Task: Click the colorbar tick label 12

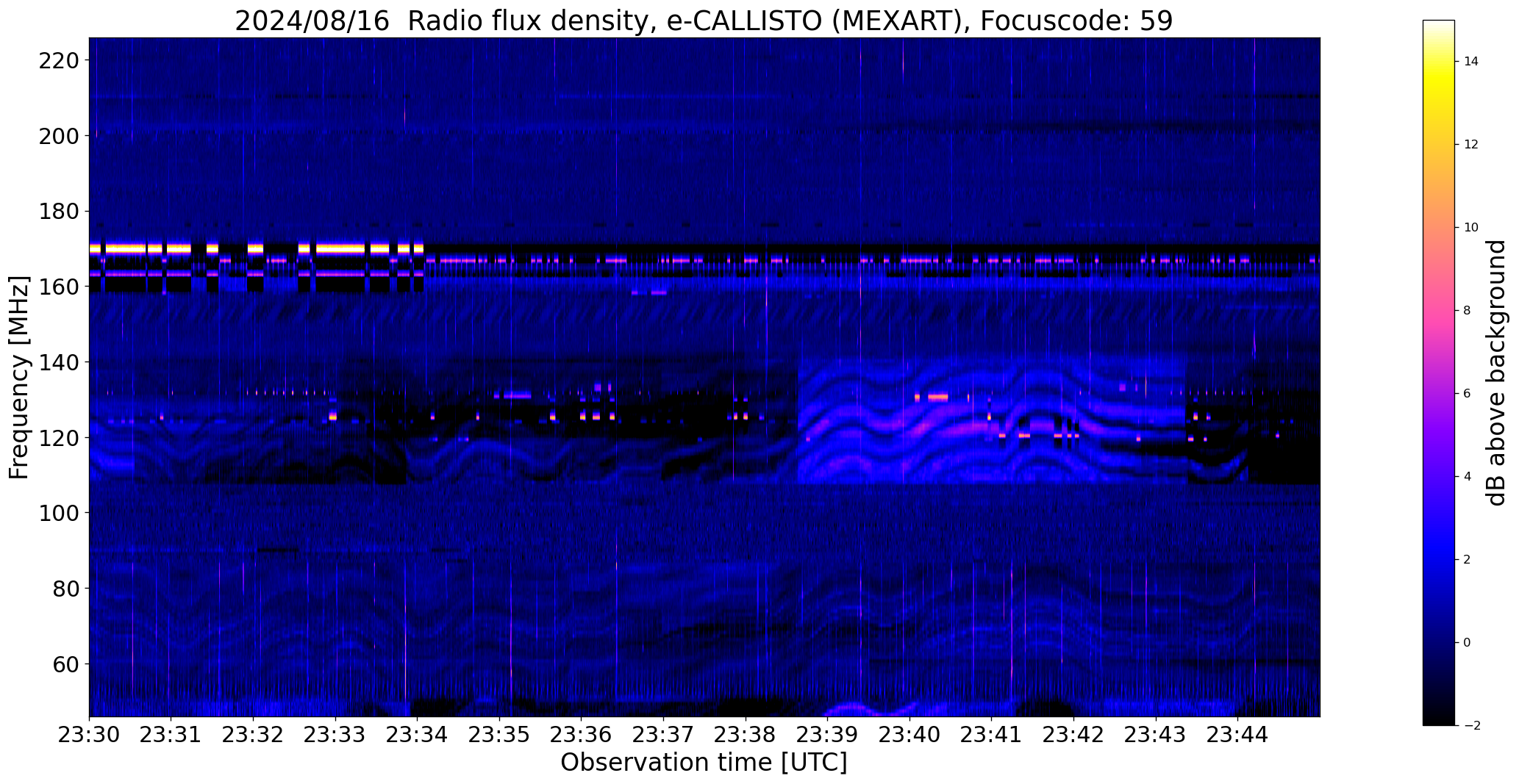Action: (1471, 145)
